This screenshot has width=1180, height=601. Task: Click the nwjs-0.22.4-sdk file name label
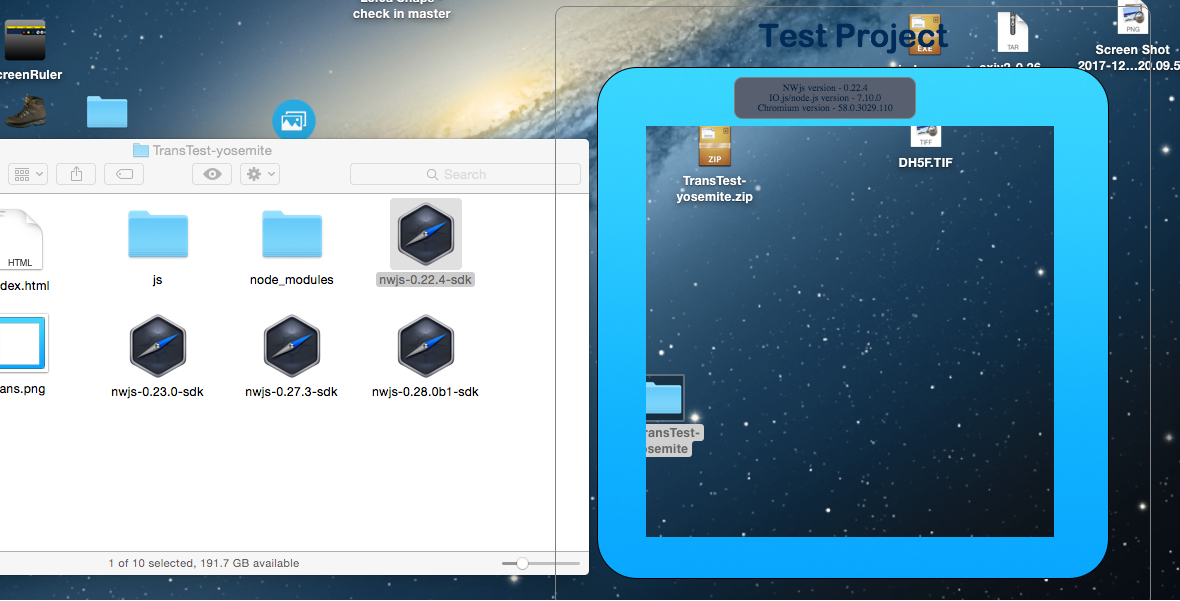tap(425, 280)
